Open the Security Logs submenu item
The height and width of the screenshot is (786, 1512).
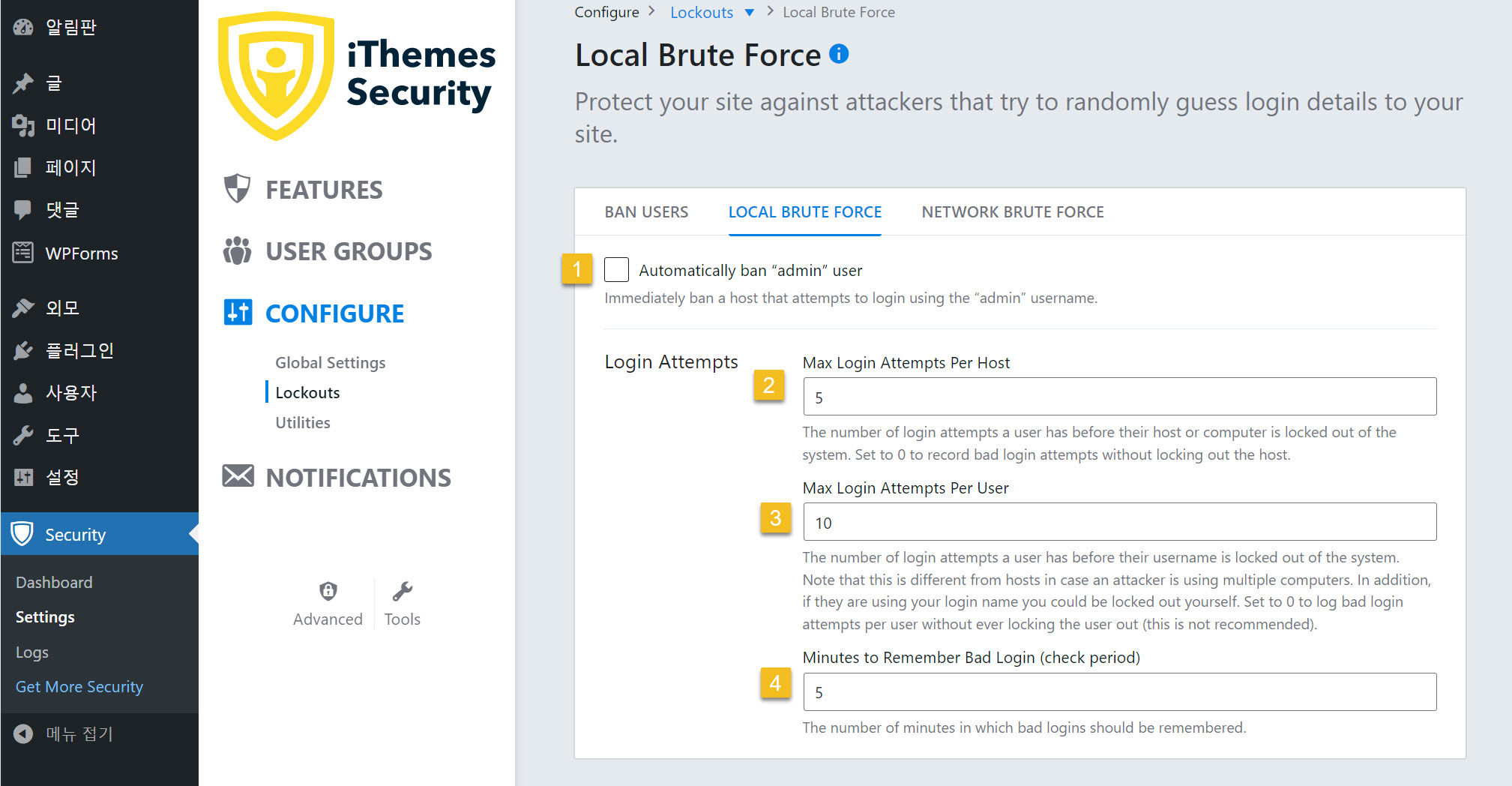(x=32, y=652)
